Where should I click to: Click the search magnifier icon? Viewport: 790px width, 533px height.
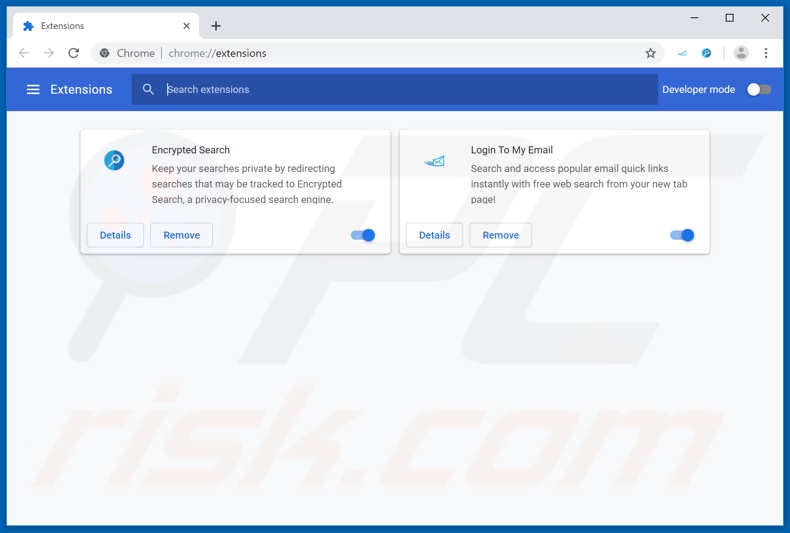148,90
